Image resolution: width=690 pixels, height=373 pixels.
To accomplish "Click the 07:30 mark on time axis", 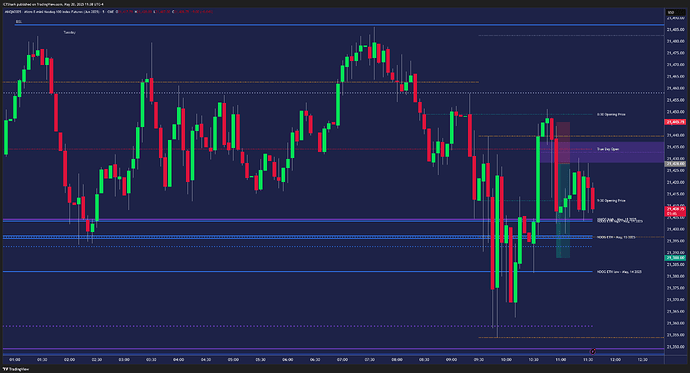I will 370,360.
